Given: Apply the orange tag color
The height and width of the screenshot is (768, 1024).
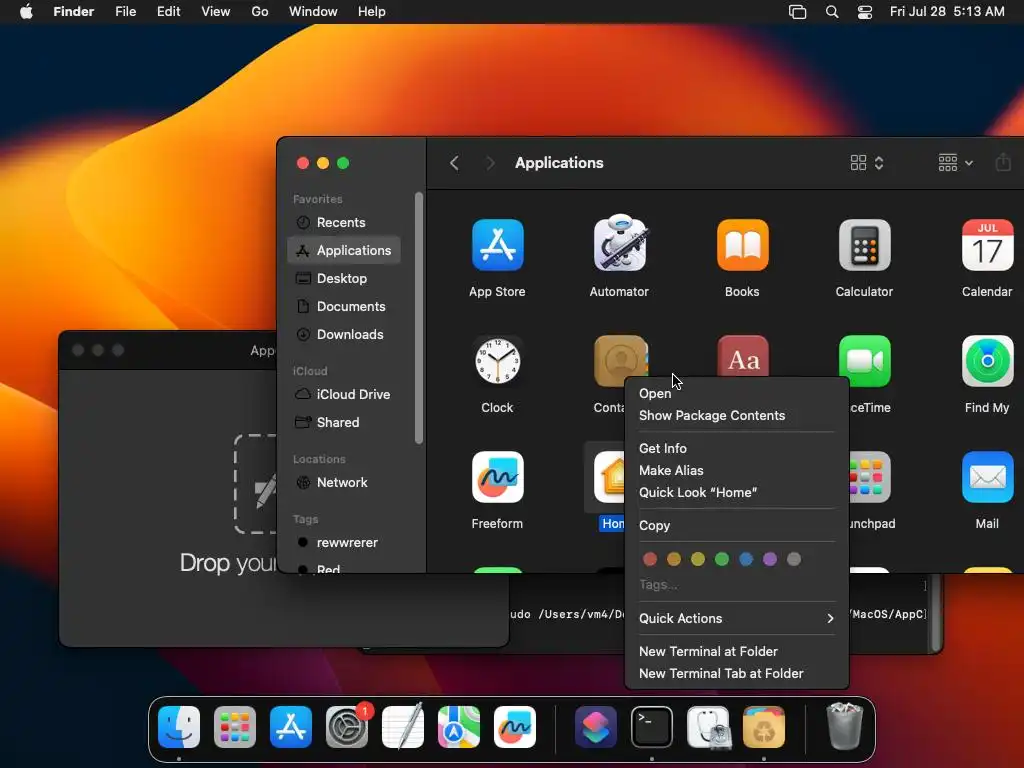Looking at the screenshot, I should click(674, 559).
